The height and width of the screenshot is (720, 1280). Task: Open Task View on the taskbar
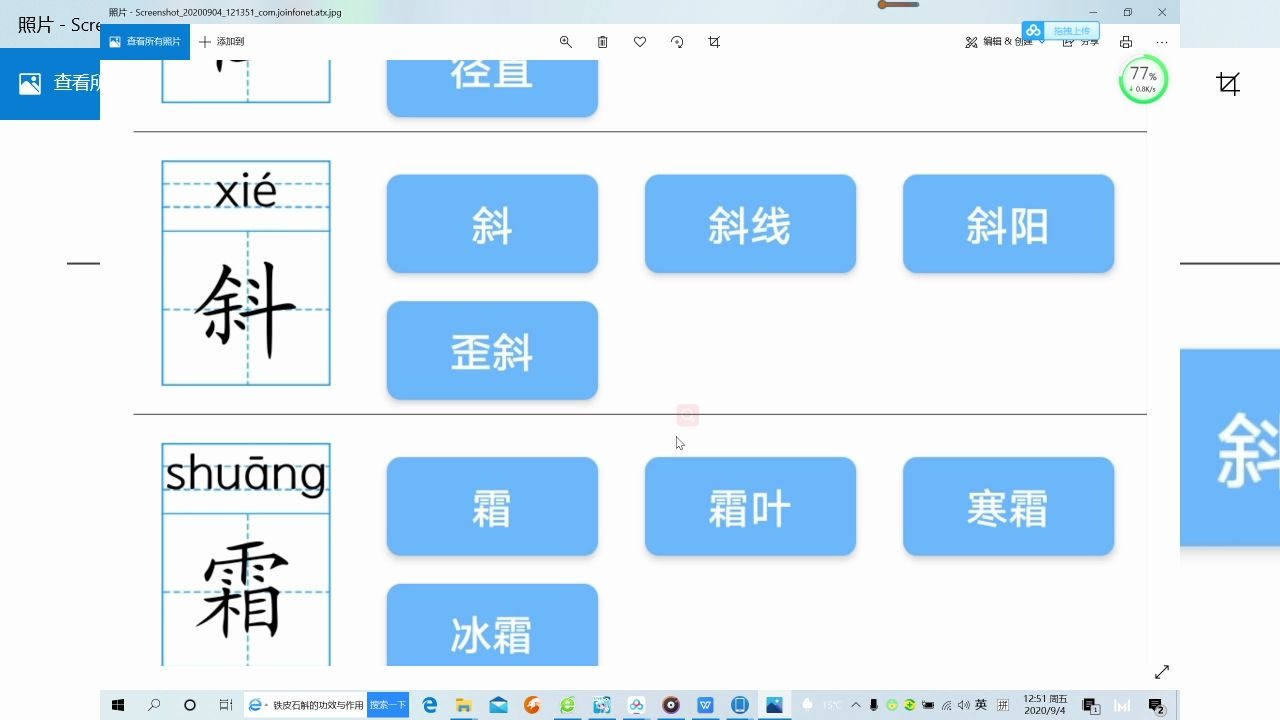click(x=226, y=705)
